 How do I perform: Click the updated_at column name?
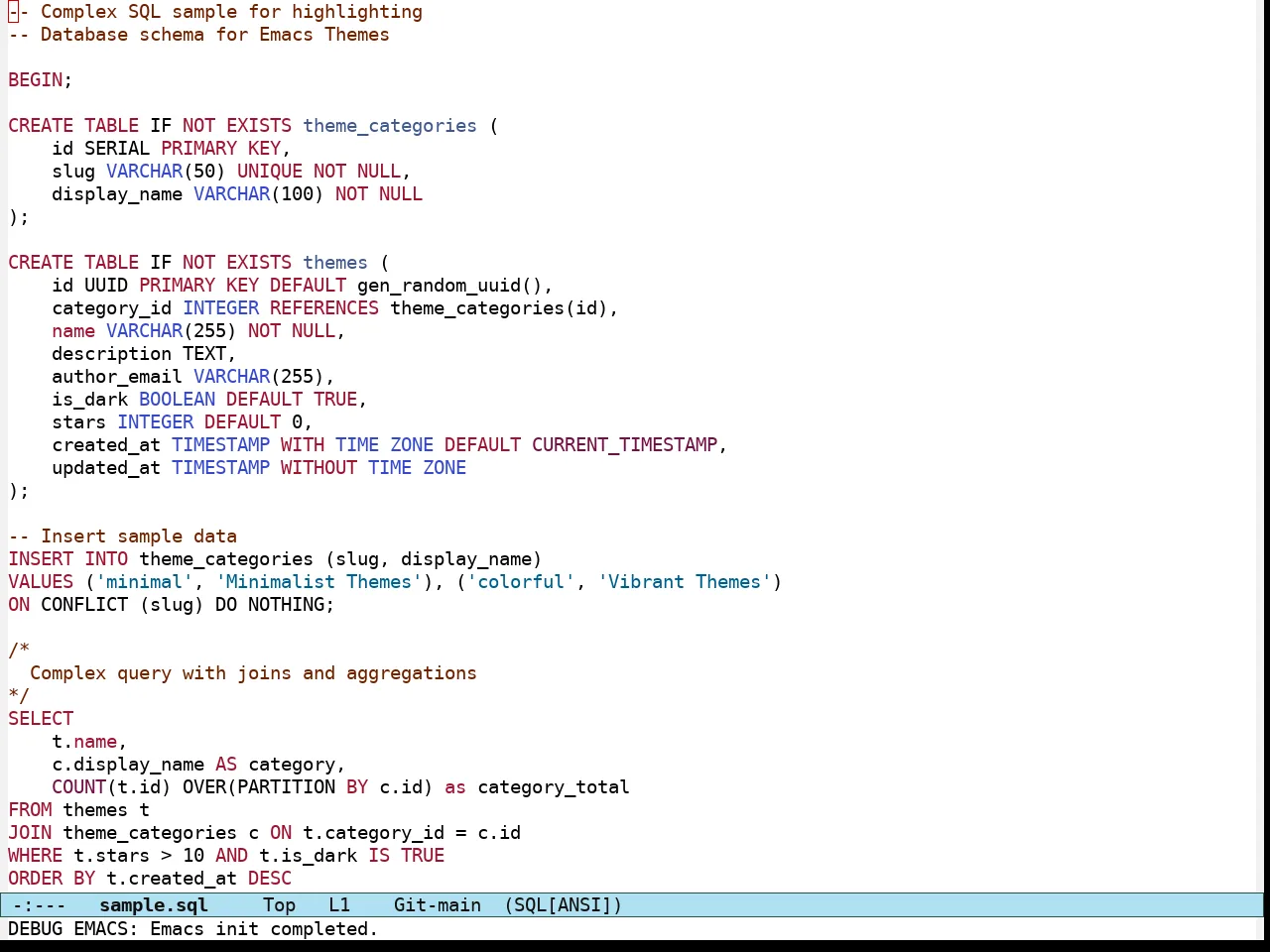pos(106,468)
